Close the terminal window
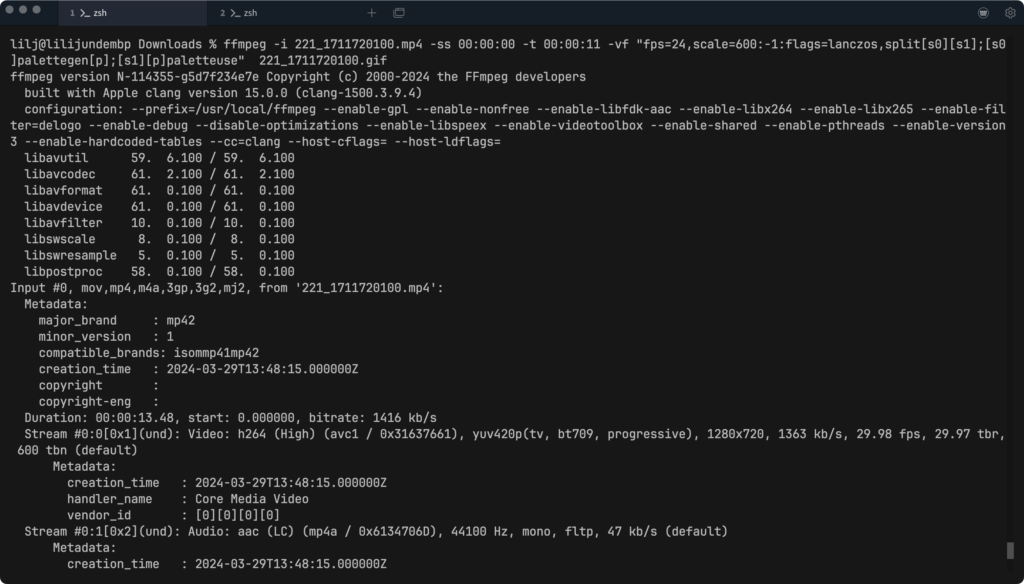Image resolution: width=1024 pixels, height=584 pixels. pyautogui.click(x=10, y=10)
